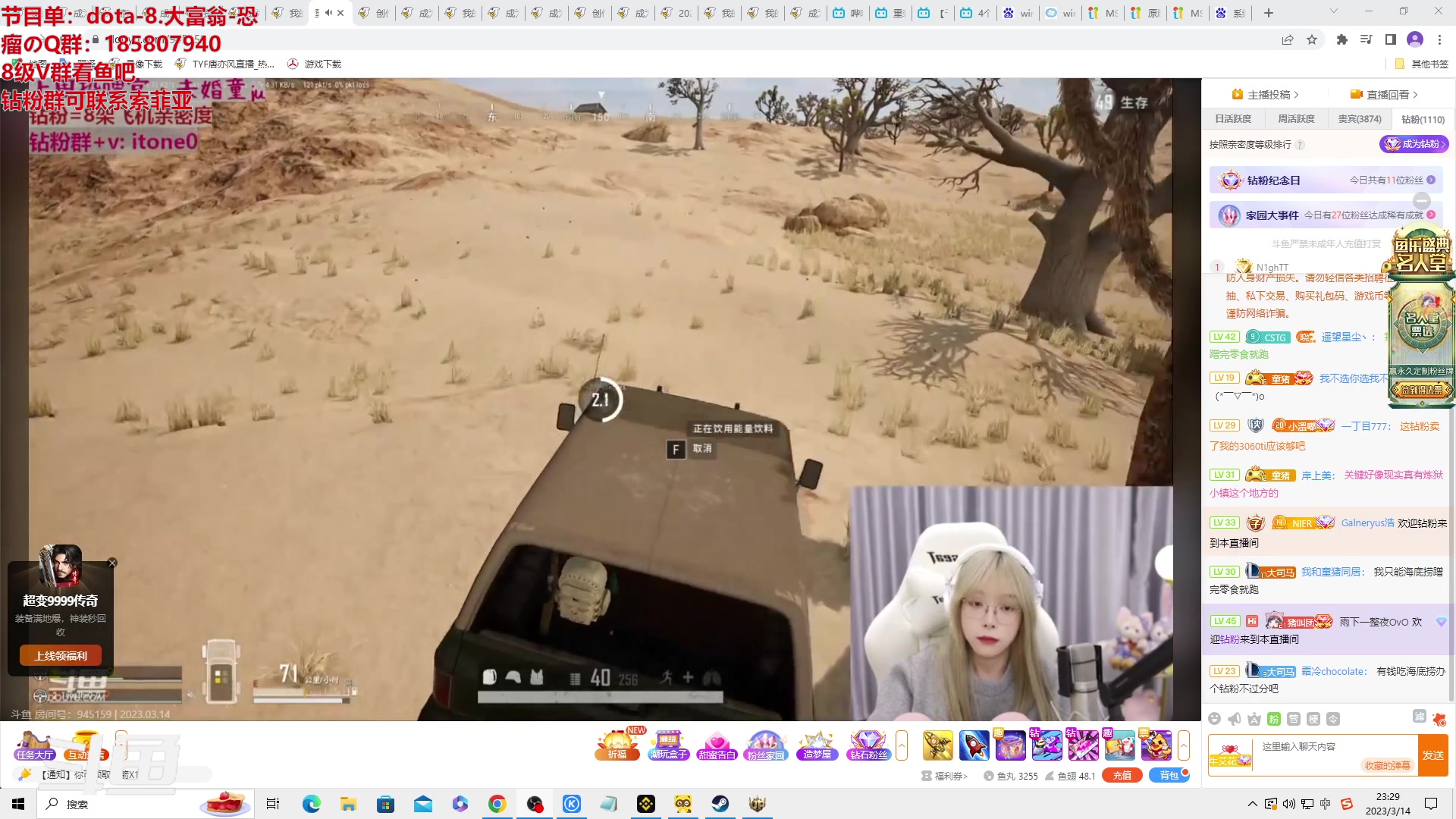
Task: Open the browser extensions puzzle icon
Action: click(x=1342, y=39)
